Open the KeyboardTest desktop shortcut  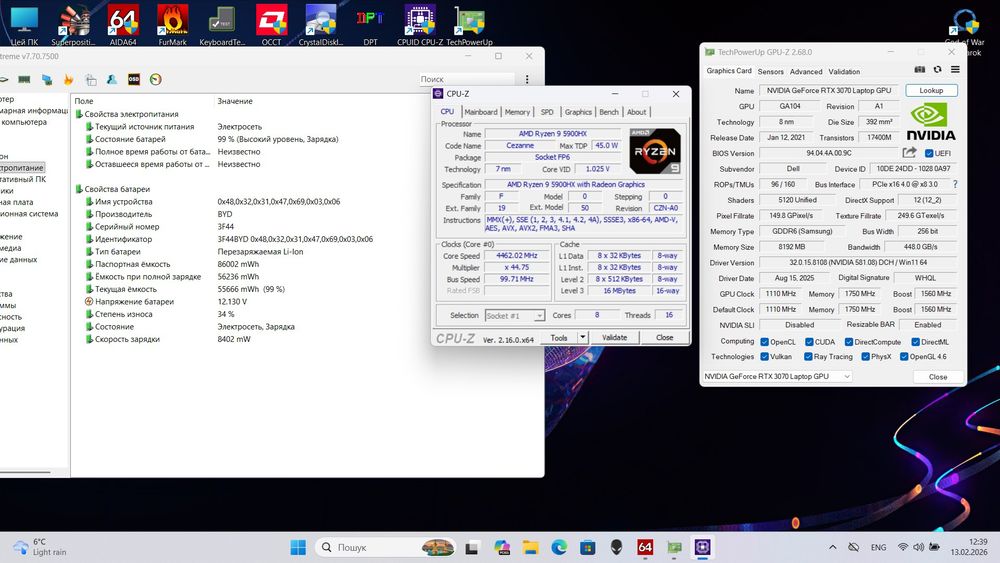(x=222, y=26)
